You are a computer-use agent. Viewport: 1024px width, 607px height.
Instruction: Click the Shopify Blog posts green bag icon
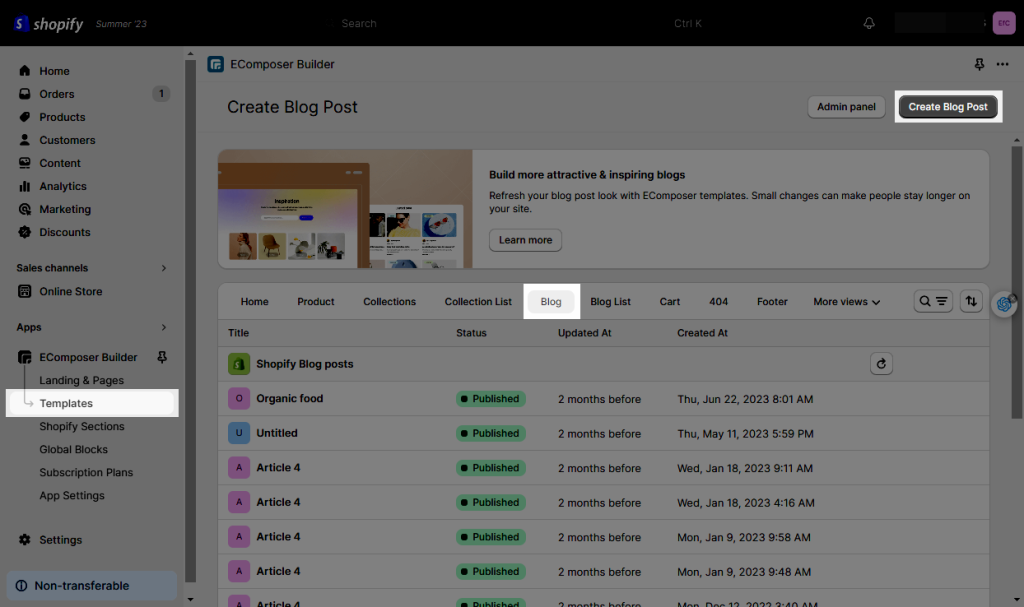coord(239,364)
